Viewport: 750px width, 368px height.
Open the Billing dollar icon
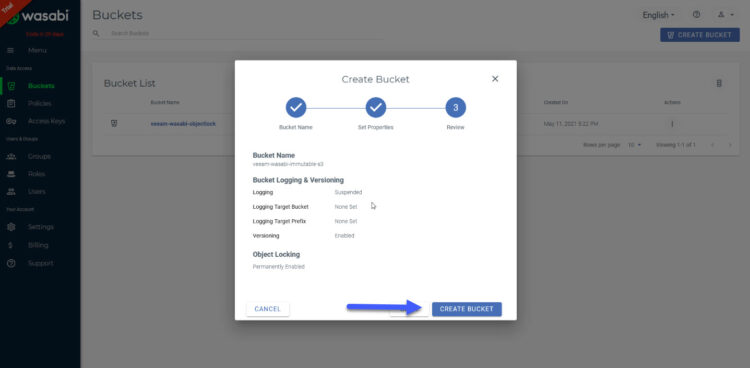11,245
